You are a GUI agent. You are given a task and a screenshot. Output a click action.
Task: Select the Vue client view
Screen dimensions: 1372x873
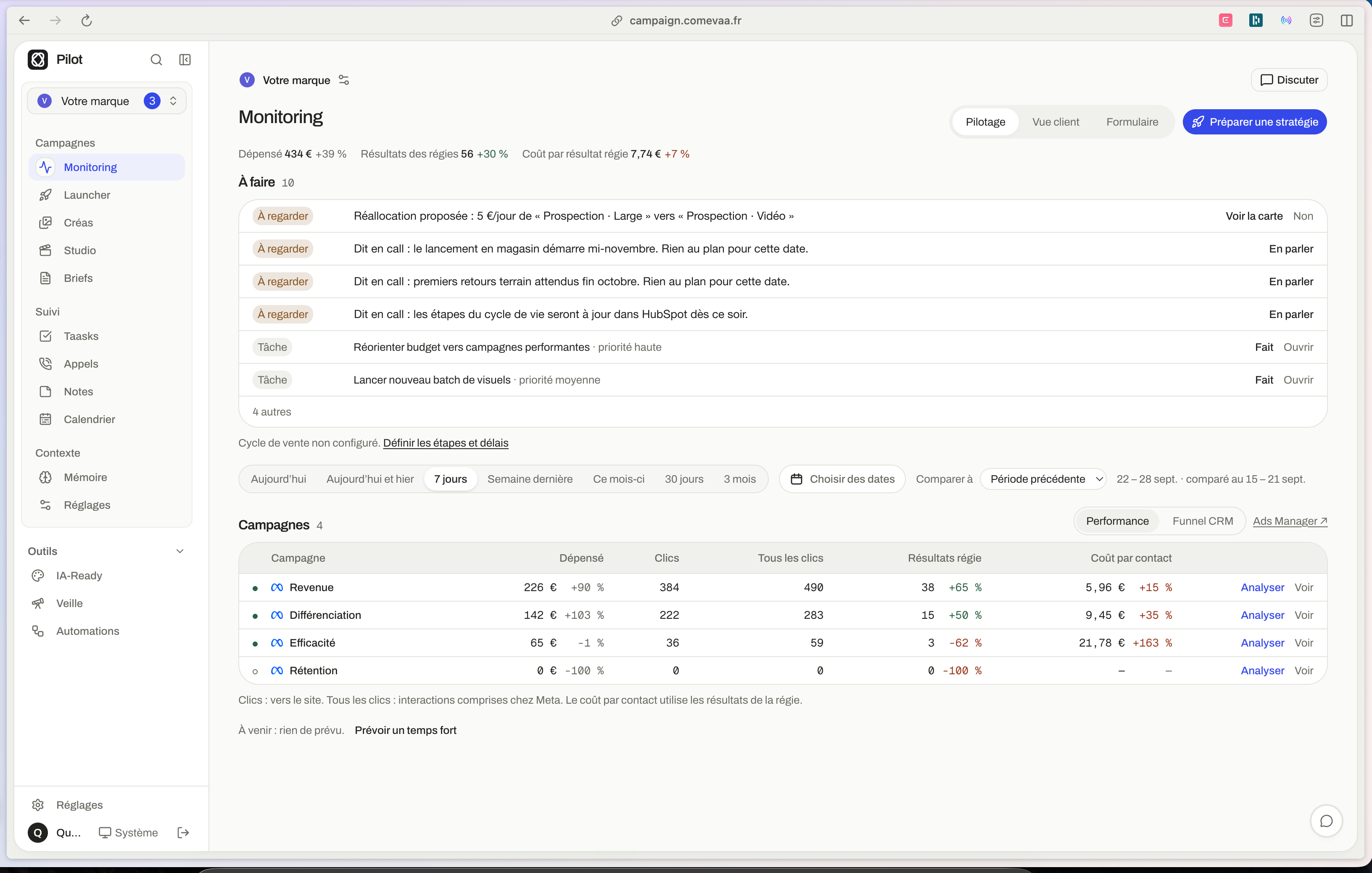point(1055,122)
